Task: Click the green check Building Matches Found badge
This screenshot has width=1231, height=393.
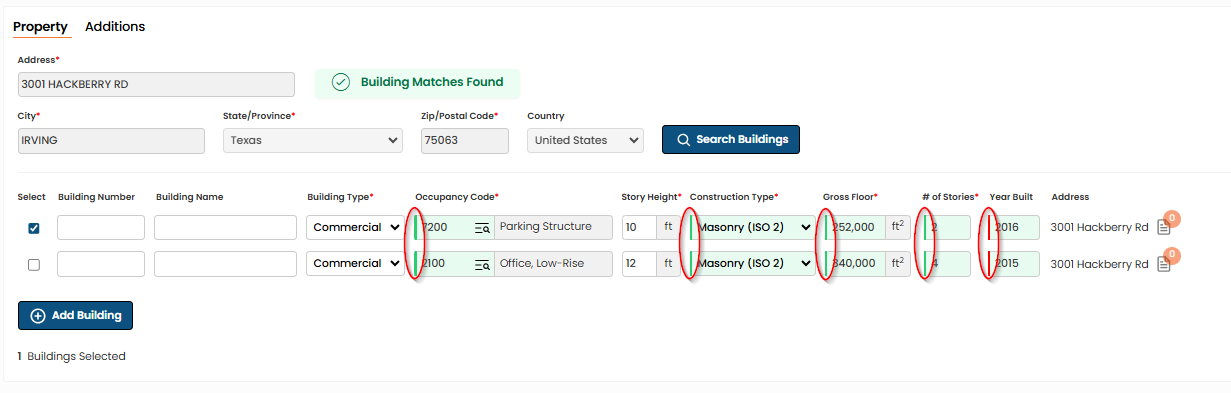Action: tap(417, 83)
